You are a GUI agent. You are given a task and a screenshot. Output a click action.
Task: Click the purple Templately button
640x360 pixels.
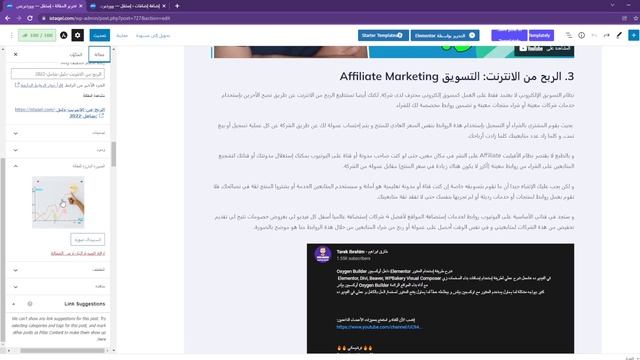(541, 36)
